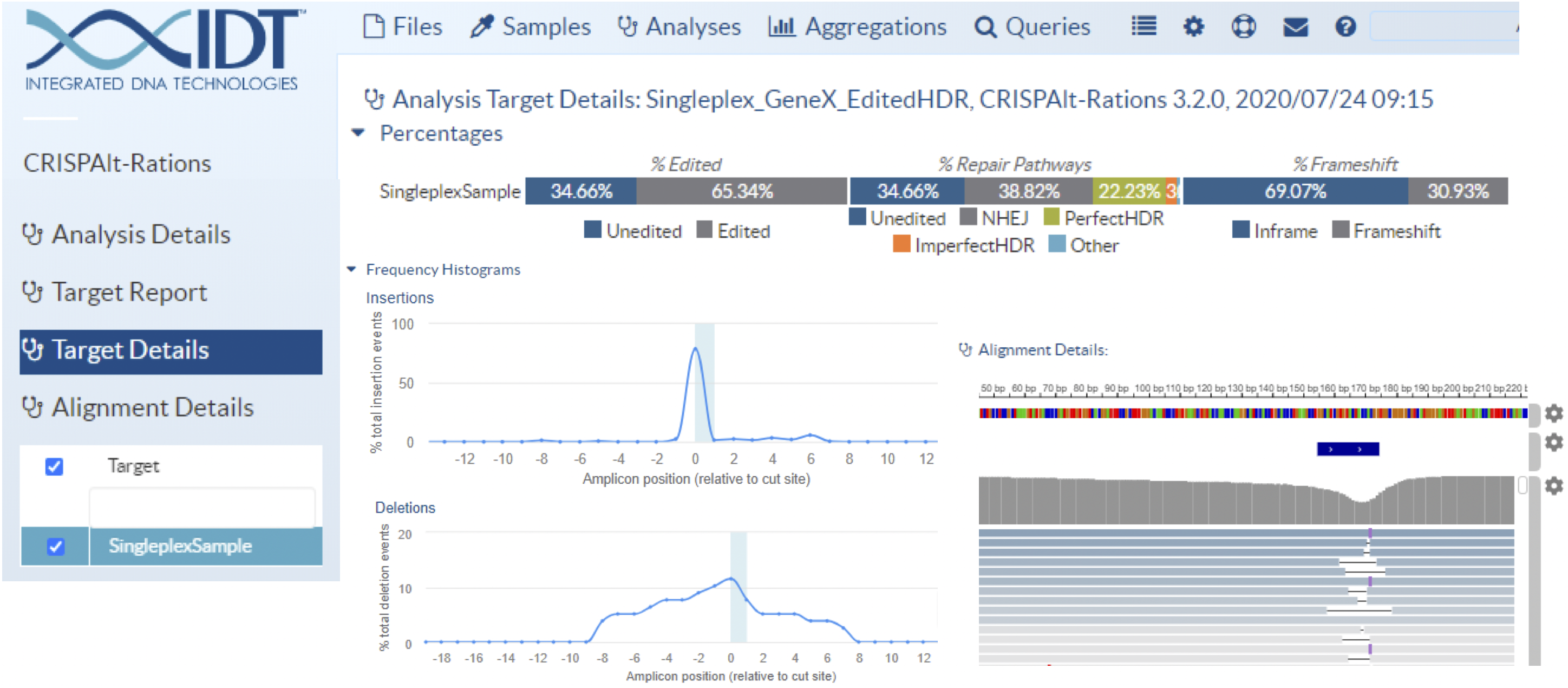
Task: Click the PerfectHDR legend color swatch
Action: click(1051, 217)
